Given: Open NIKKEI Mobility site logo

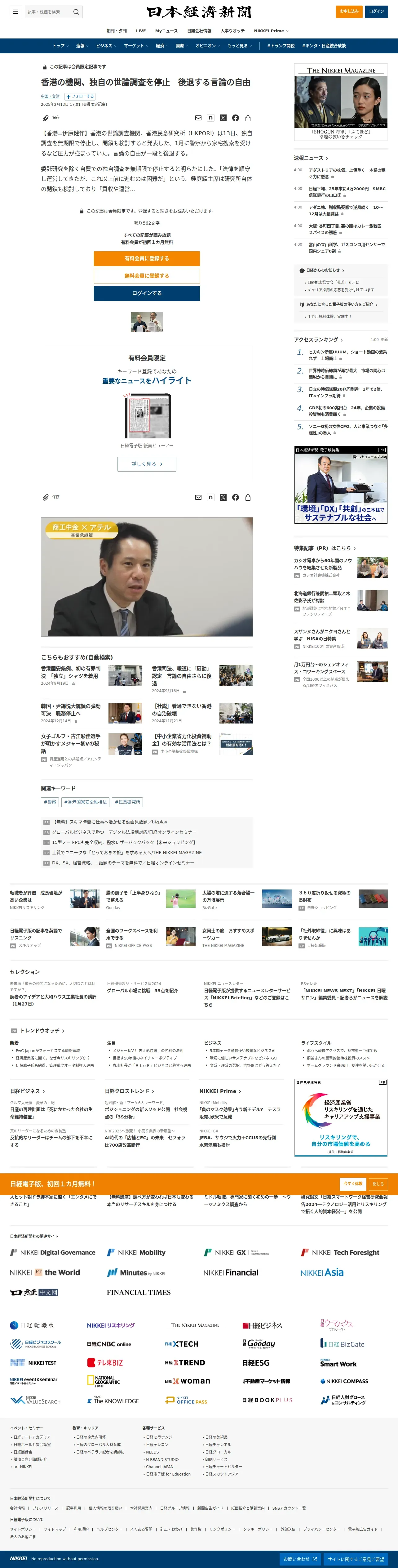Looking at the screenshot, I should (136, 1252).
